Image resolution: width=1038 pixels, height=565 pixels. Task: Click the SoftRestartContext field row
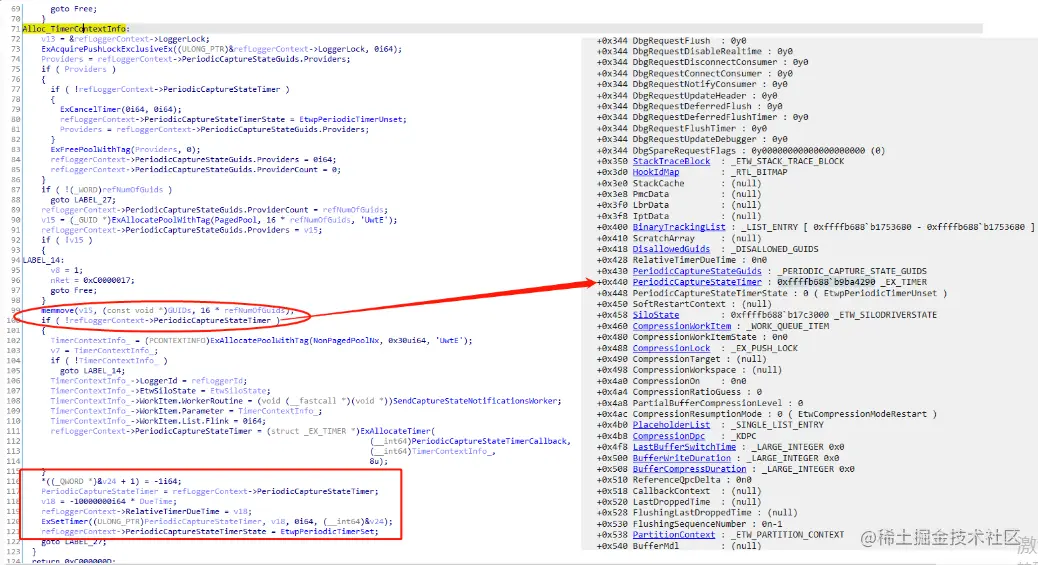(x=684, y=304)
